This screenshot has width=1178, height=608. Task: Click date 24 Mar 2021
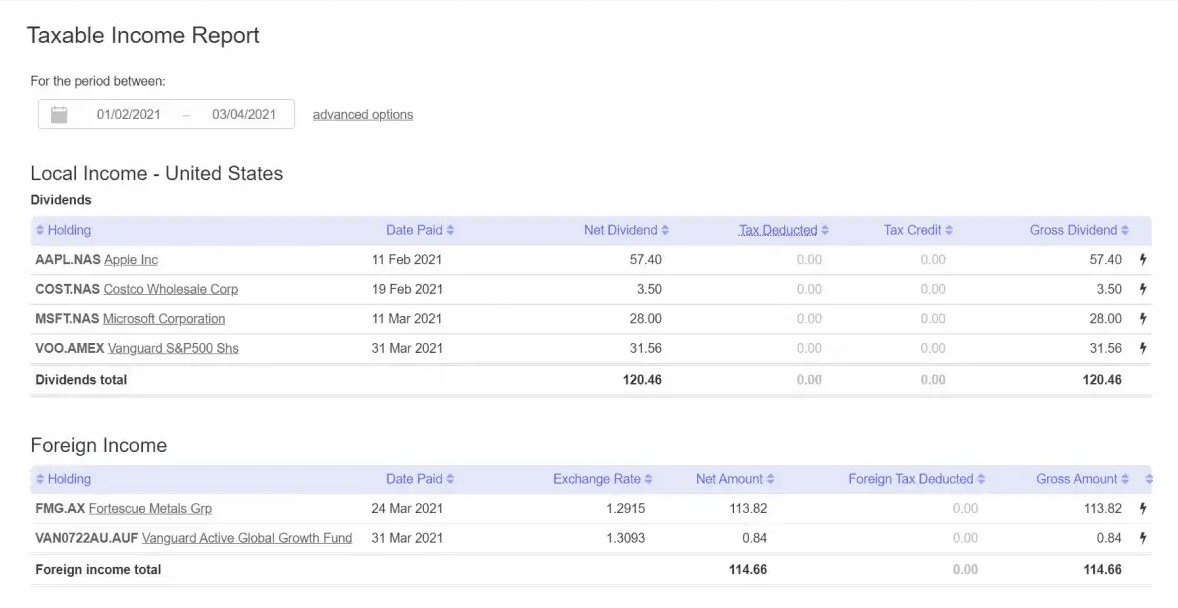pyautogui.click(x=406, y=508)
